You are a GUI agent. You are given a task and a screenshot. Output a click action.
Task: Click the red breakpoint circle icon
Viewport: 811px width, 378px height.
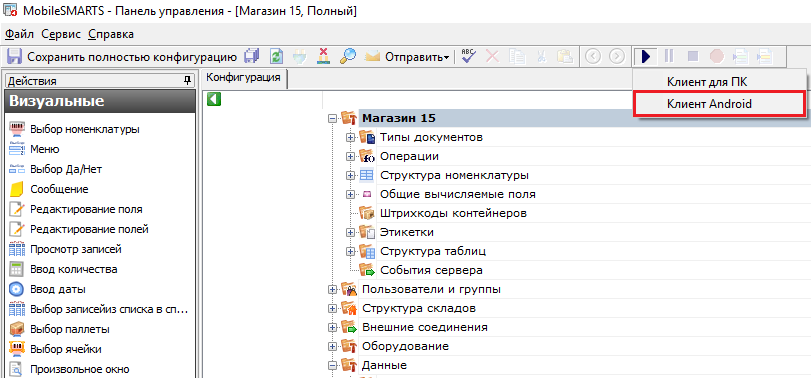716,56
